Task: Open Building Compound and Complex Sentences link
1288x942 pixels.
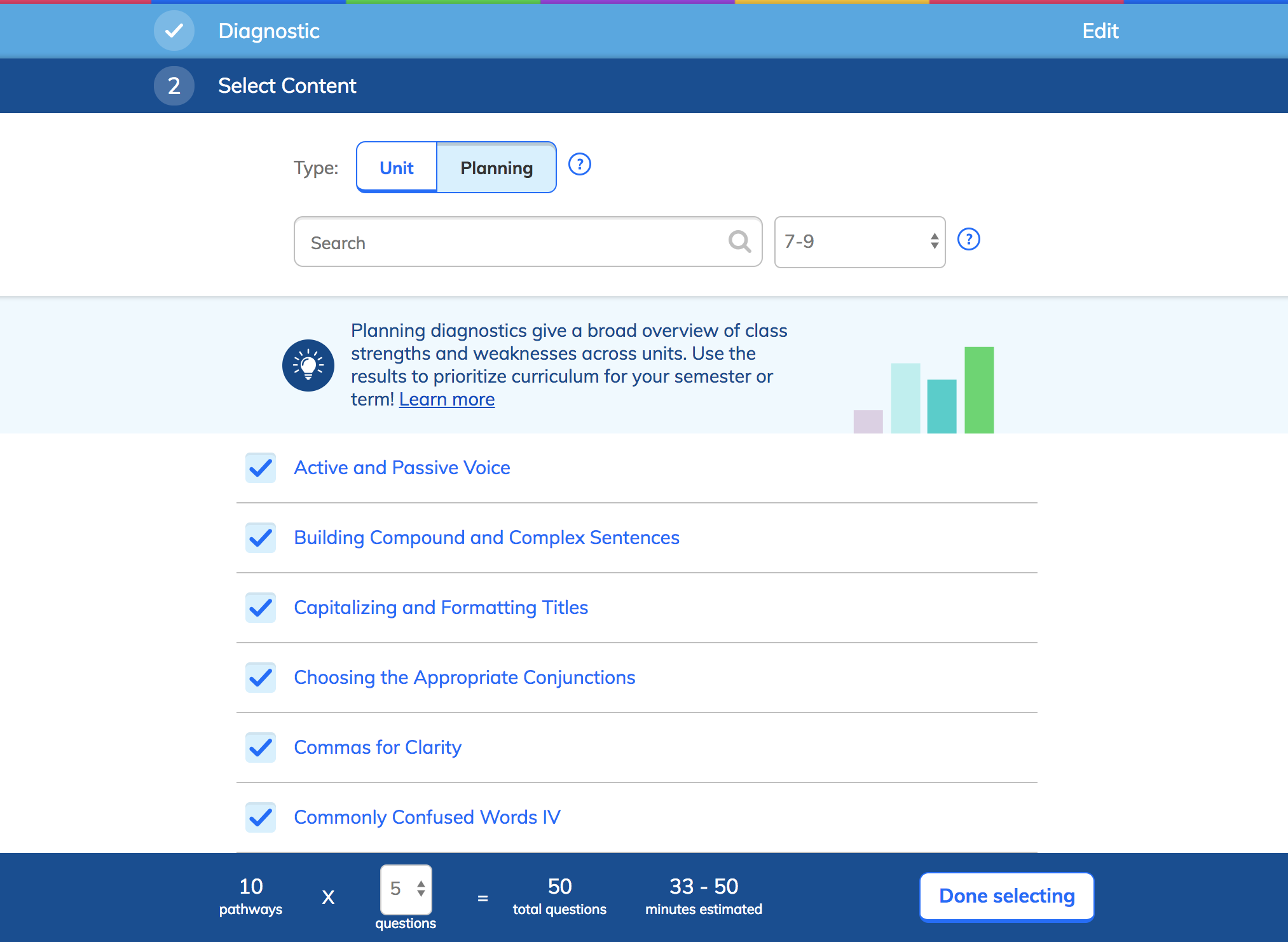Action: pos(486,538)
